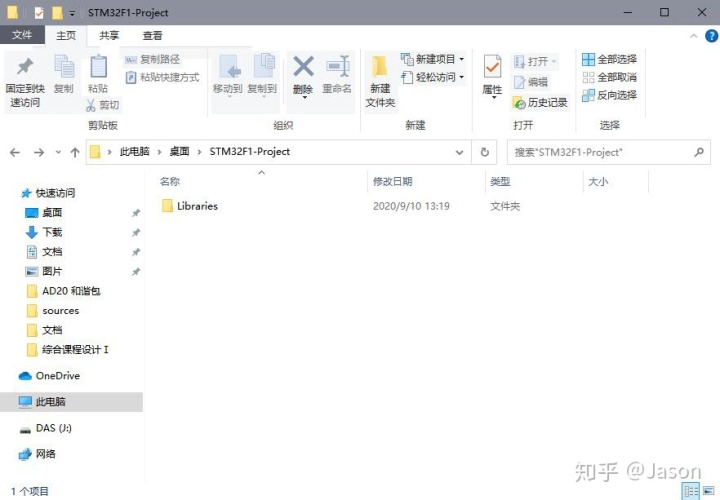Switch to the Share (共享) tab
720x500 pixels.
(x=109, y=35)
